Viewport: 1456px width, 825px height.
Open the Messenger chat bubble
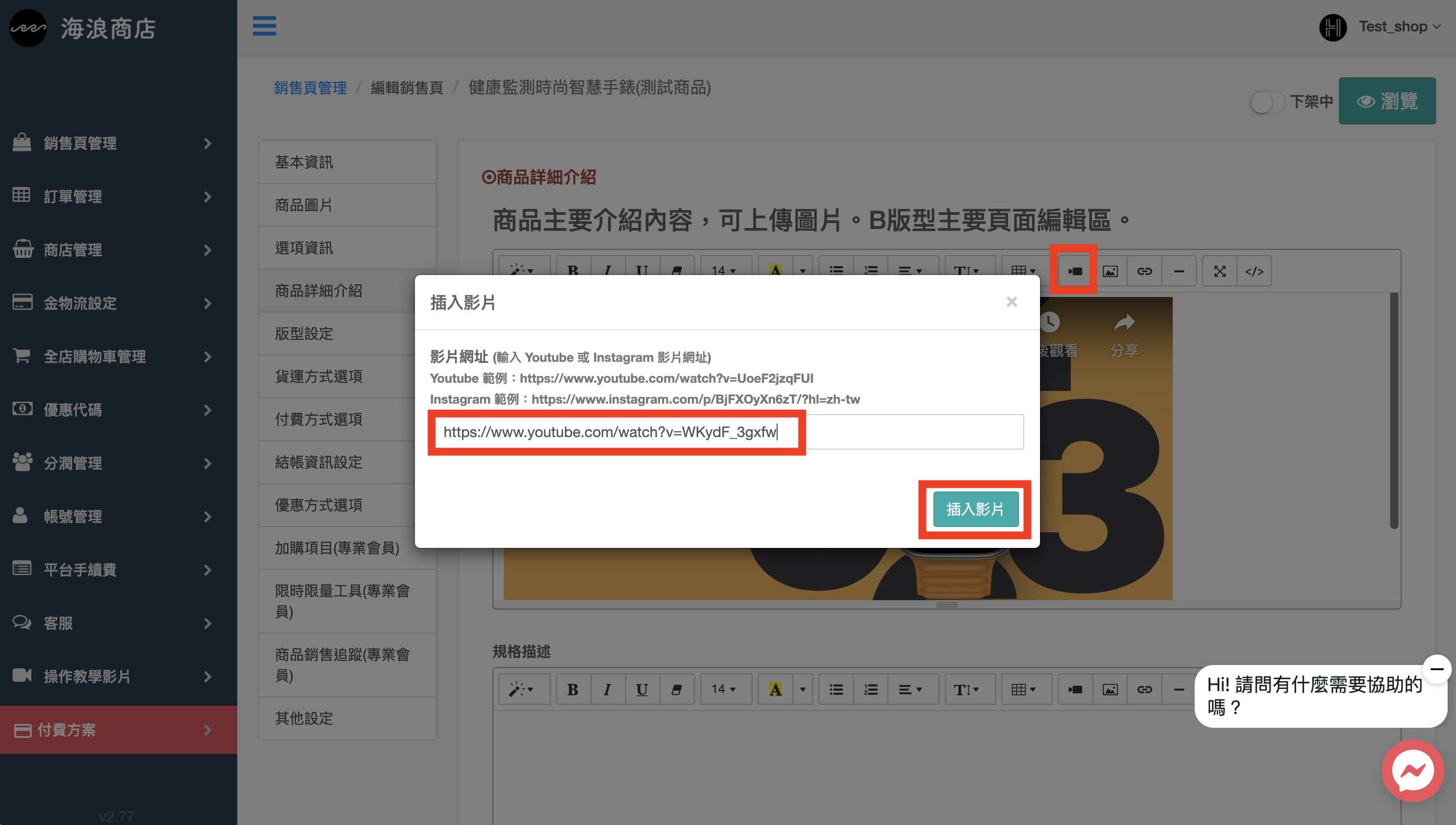(x=1413, y=771)
